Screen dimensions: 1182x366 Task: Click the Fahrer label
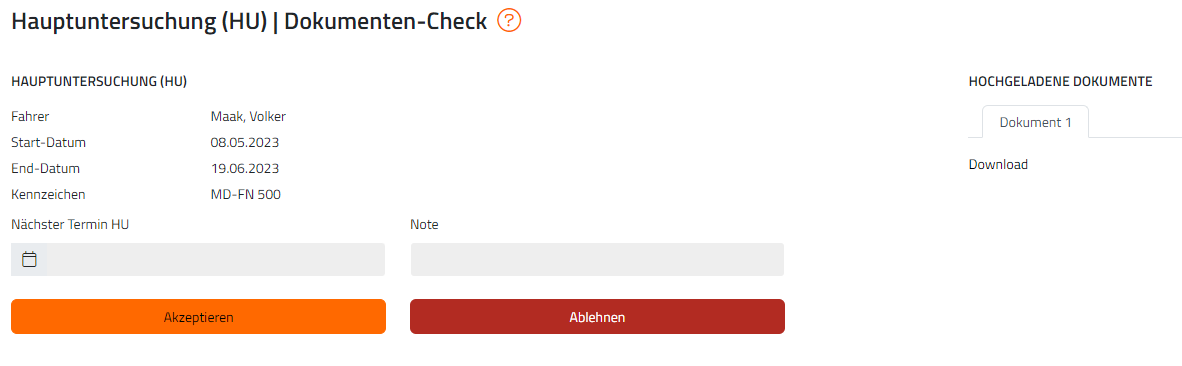[30, 116]
